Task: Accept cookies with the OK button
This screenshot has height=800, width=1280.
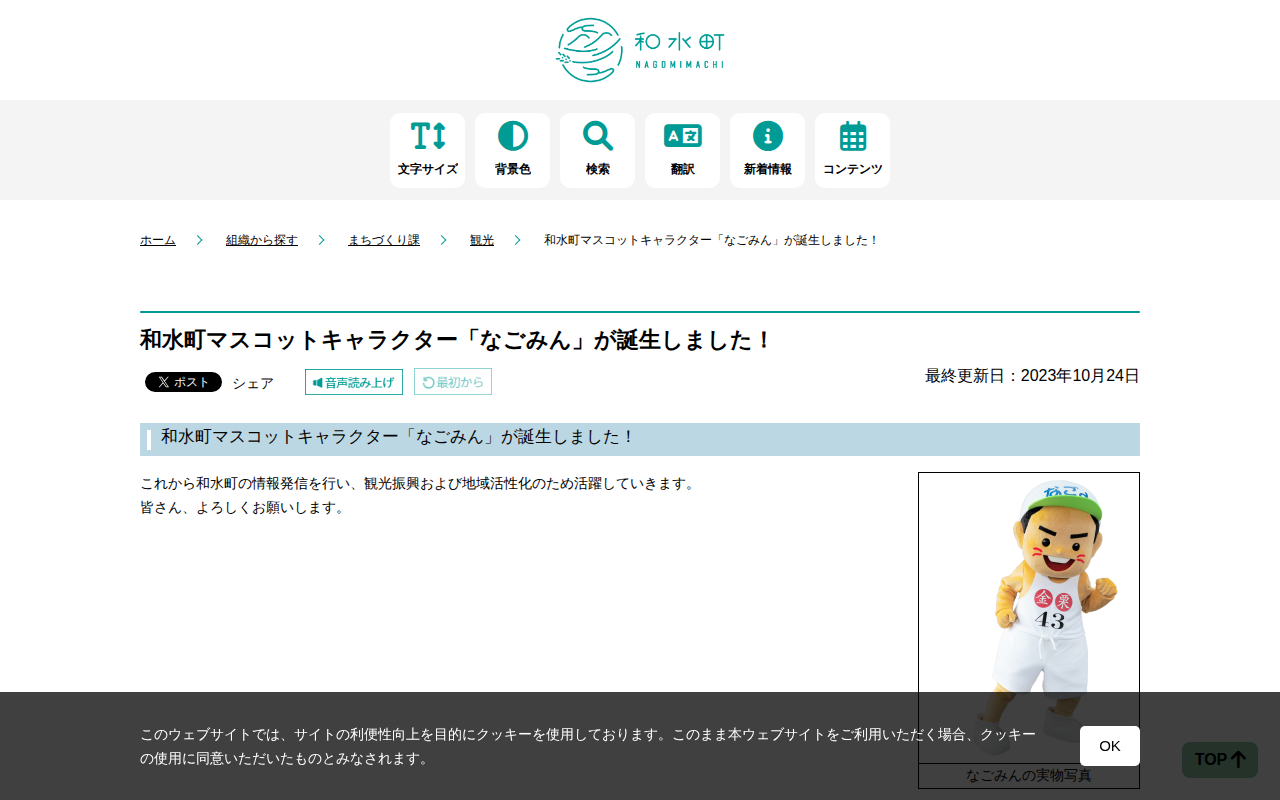Action: (1110, 746)
